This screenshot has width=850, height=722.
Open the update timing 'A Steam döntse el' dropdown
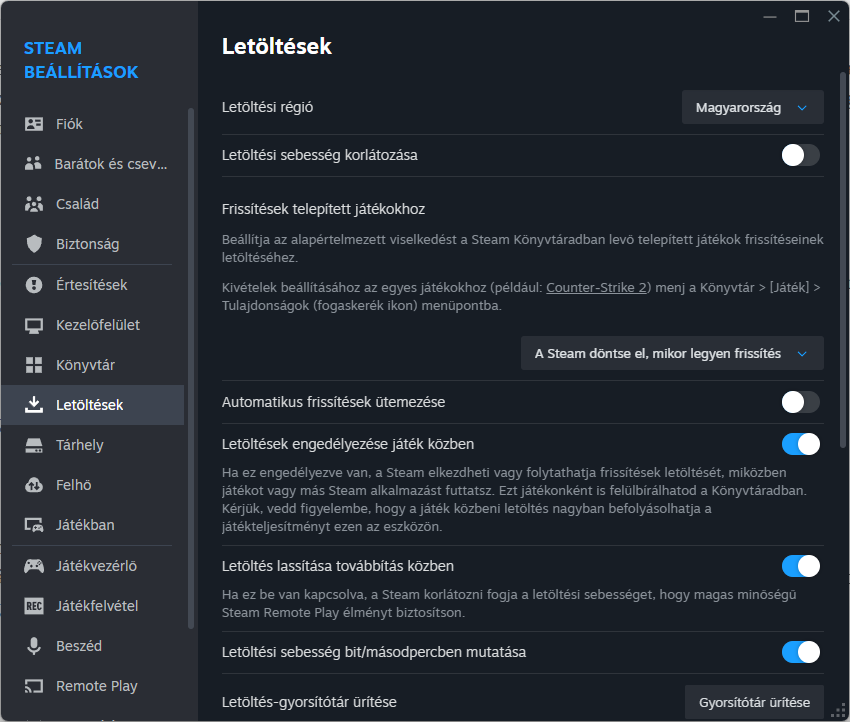pos(672,353)
